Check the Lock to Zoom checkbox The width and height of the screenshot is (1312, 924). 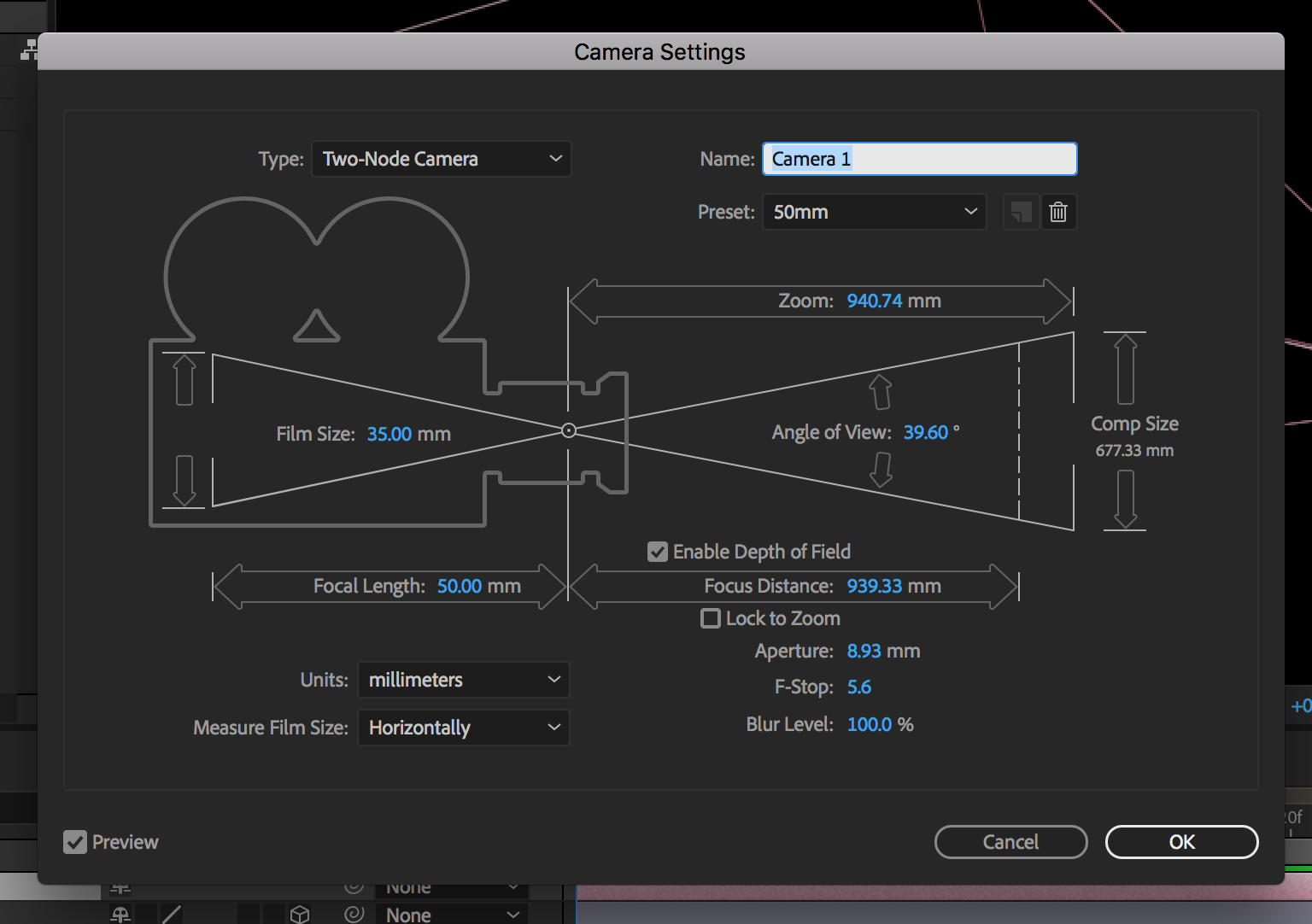(x=711, y=618)
